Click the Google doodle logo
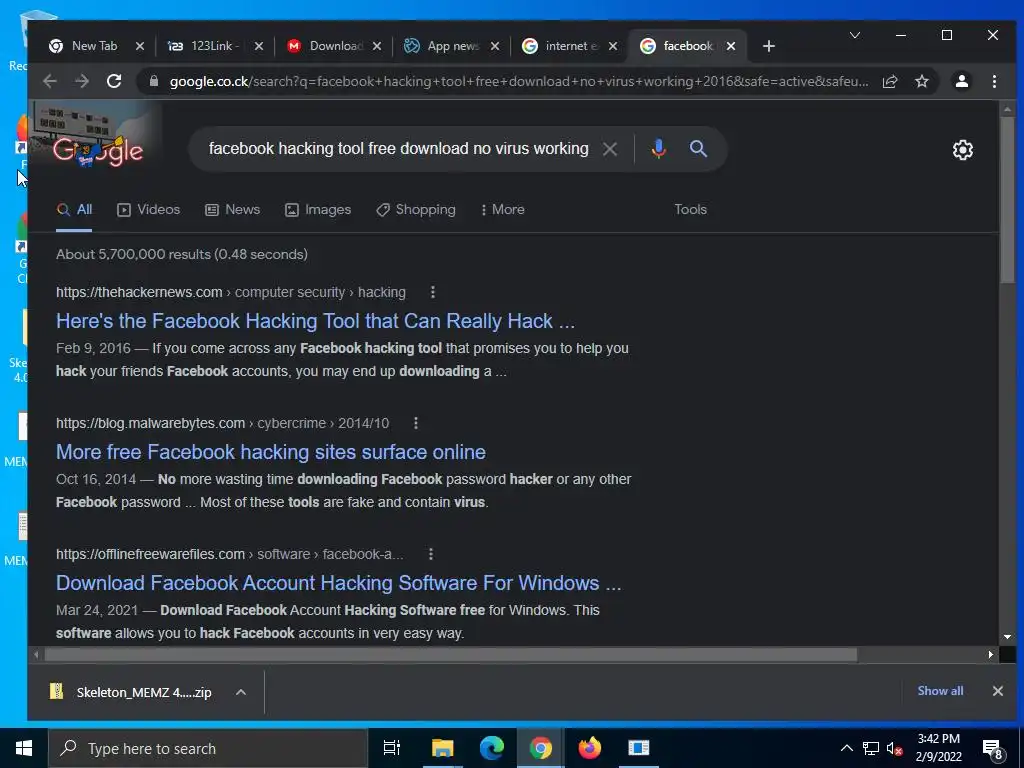The height and width of the screenshot is (768, 1024). click(98, 151)
